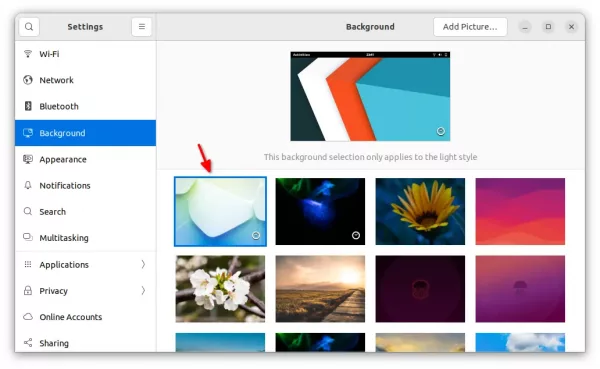
Task: Go to Network settings
Action: [85, 80]
